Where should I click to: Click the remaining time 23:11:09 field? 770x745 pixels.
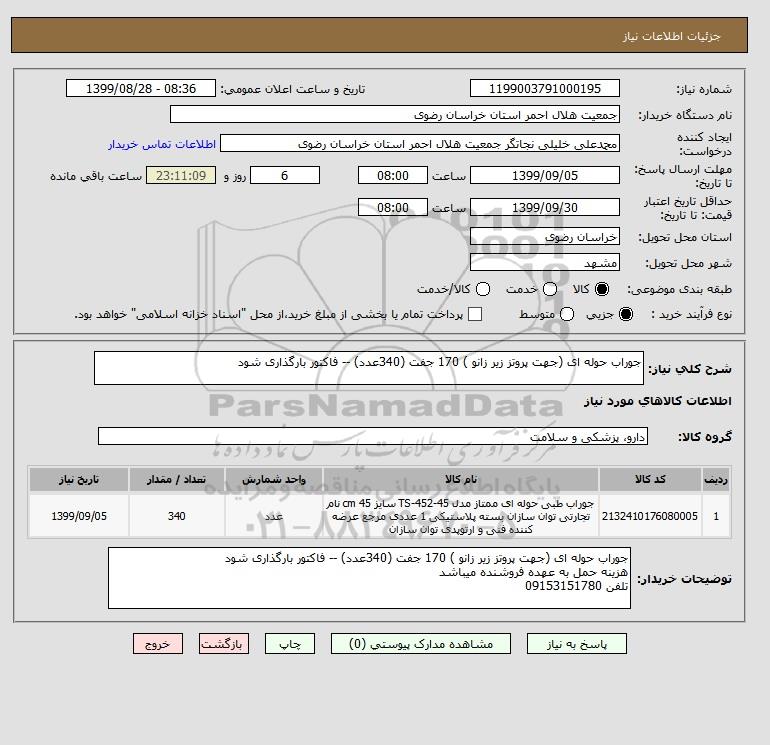[x=181, y=175]
